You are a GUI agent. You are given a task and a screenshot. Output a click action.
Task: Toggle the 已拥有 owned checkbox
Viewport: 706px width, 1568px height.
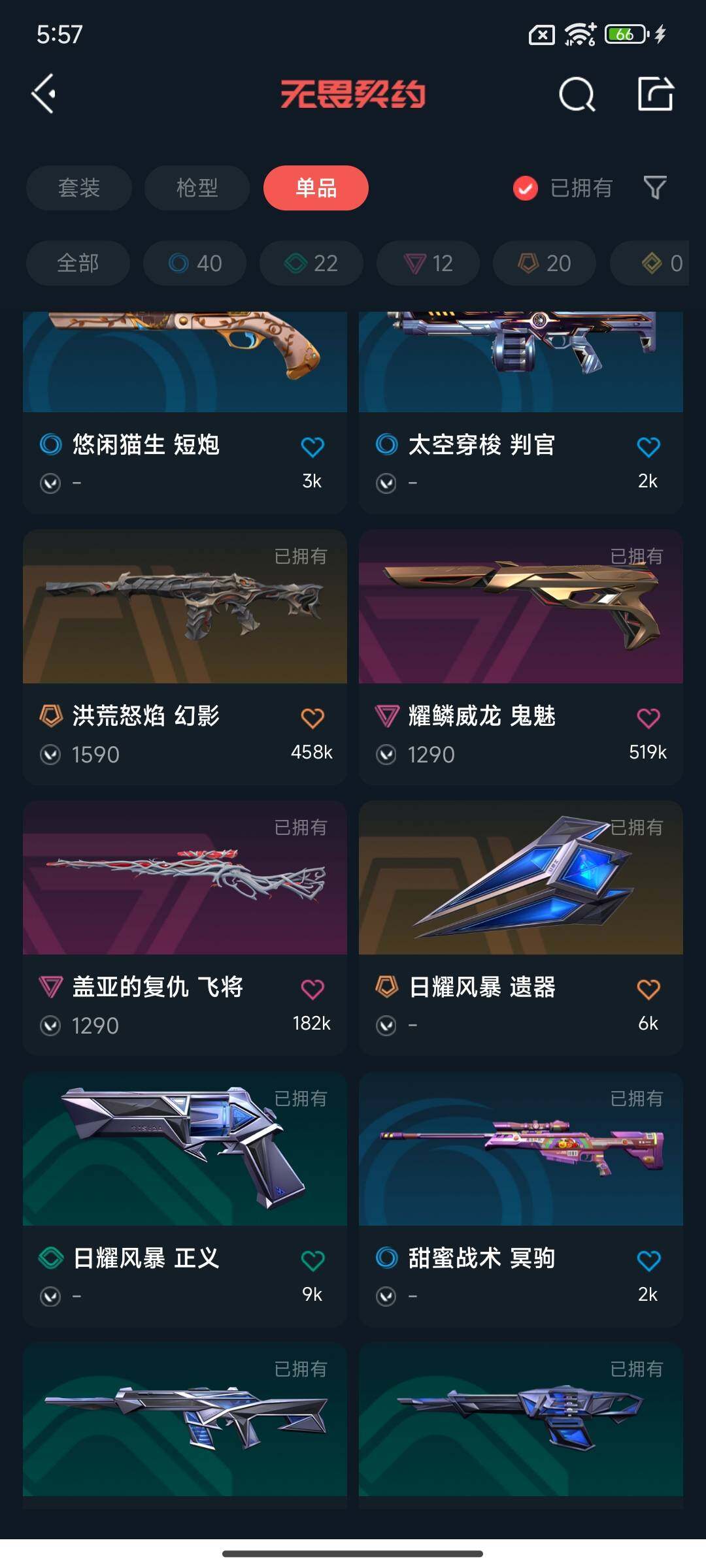pos(526,188)
